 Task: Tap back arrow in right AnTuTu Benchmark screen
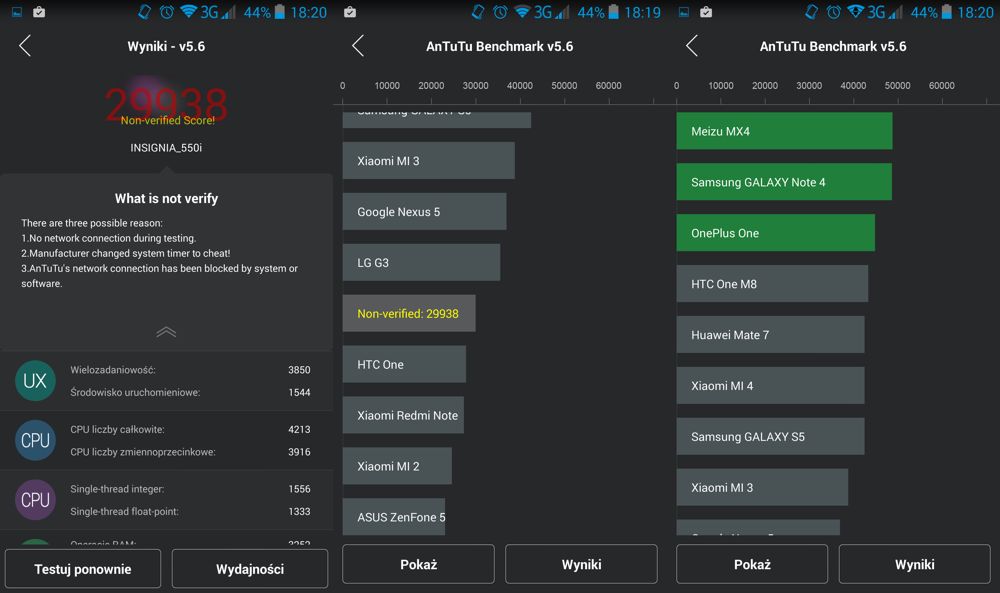pos(692,46)
